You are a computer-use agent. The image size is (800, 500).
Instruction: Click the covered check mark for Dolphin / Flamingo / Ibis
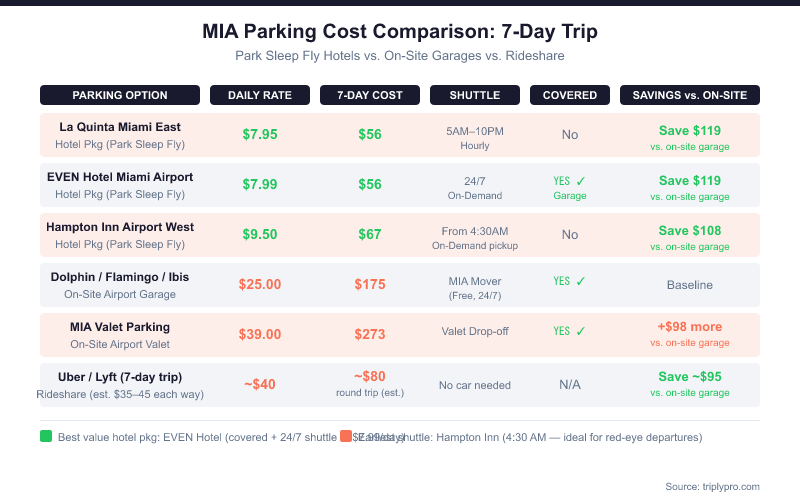click(581, 281)
